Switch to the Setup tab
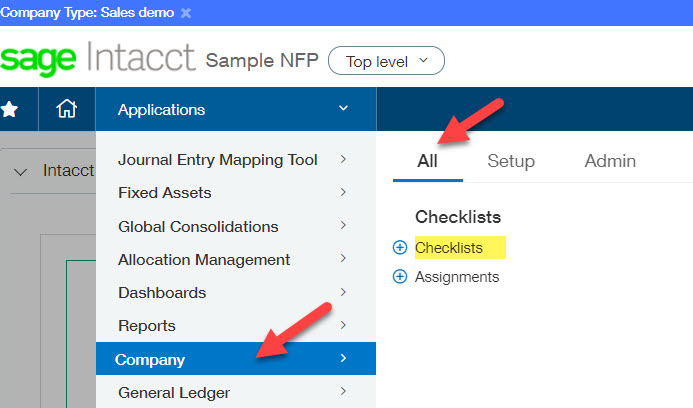This screenshot has height=408, width=693. pyautogui.click(x=510, y=161)
